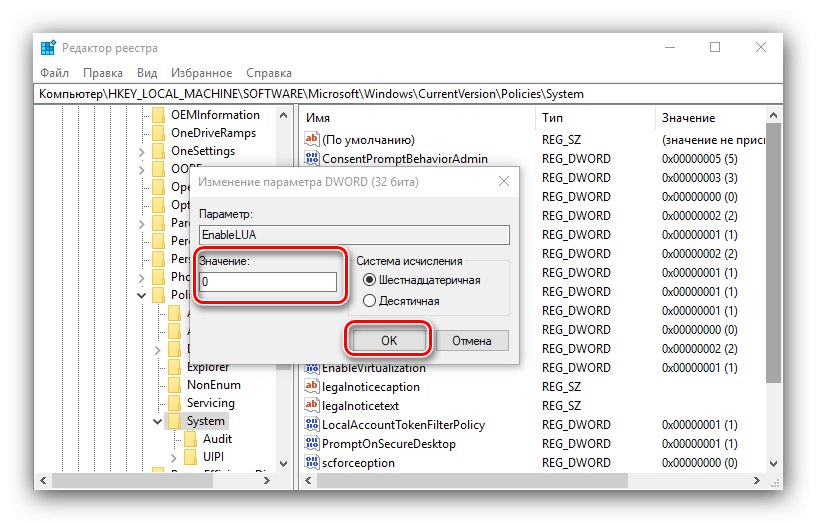Click the OneSettings folder icon
This screenshot has height=523, width=816.
tap(158, 151)
